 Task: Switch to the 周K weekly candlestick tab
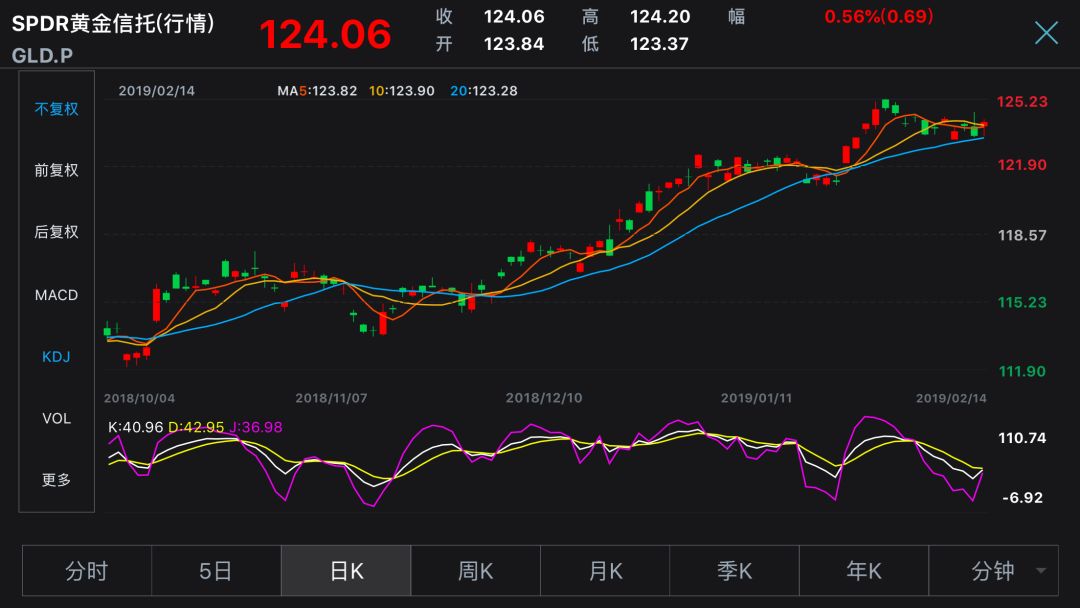click(475, 571)
